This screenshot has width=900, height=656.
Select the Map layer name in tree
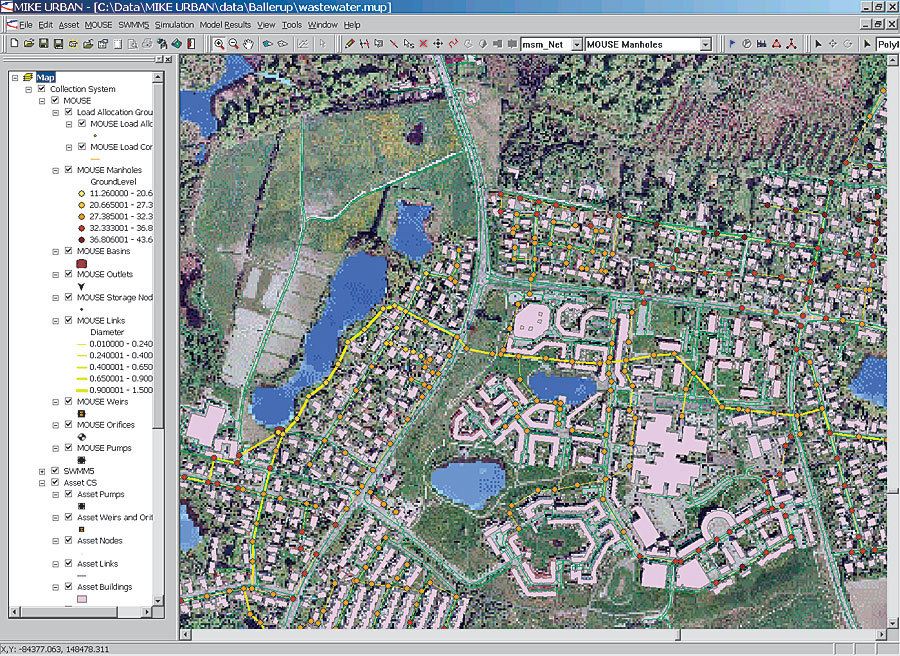point(45,77)
